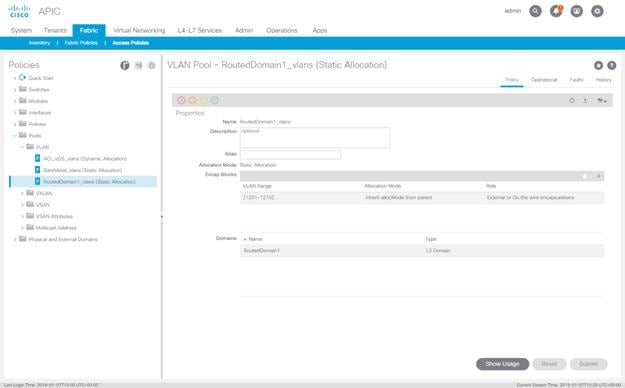Viewport: 625px width, 388px height.
Task: Open the search icon in top bar
Action: [535, 11]
